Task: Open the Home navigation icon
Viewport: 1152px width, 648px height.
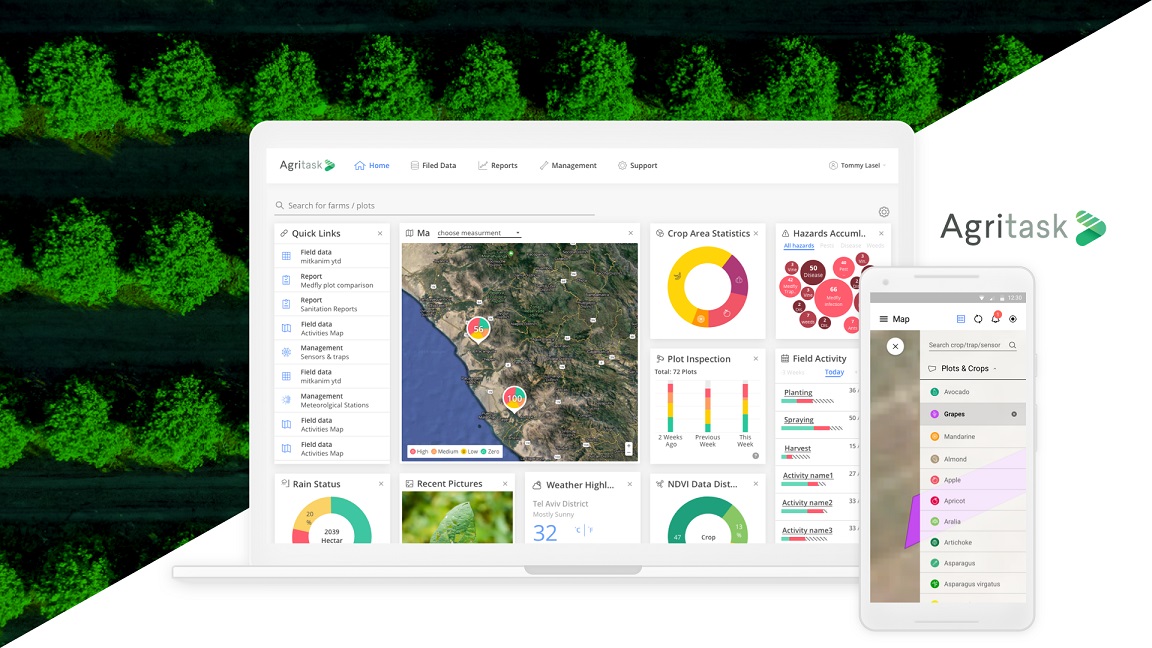Action: pyautogui.click(x=360, y=165)
